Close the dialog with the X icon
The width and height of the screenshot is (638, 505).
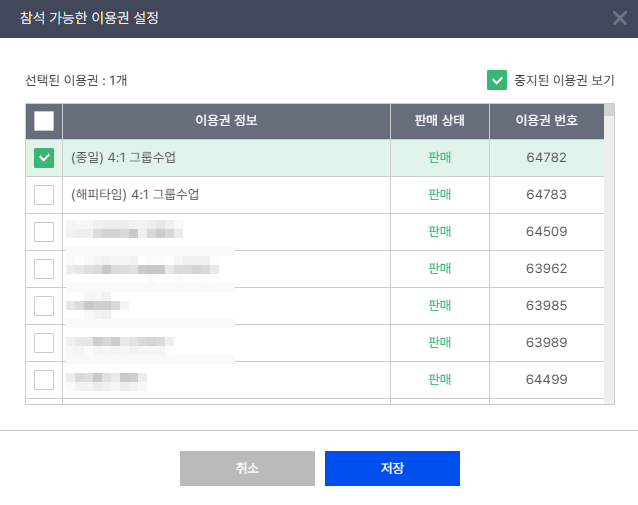pos(619,18)
